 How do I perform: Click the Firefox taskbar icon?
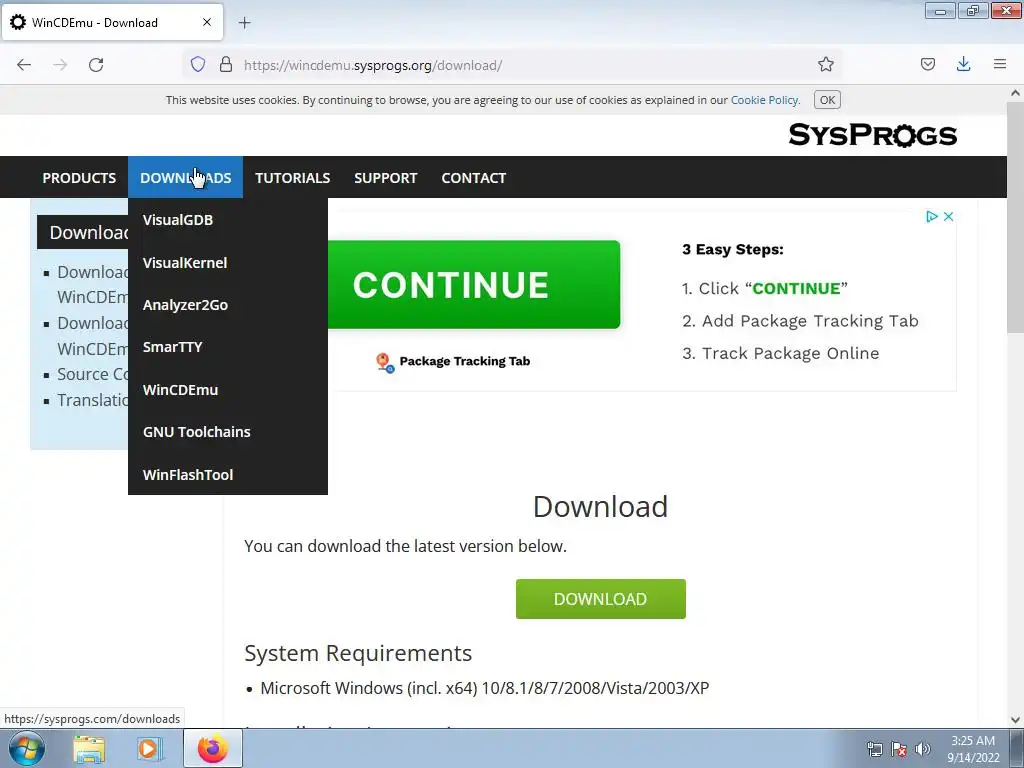pos(213,748)
